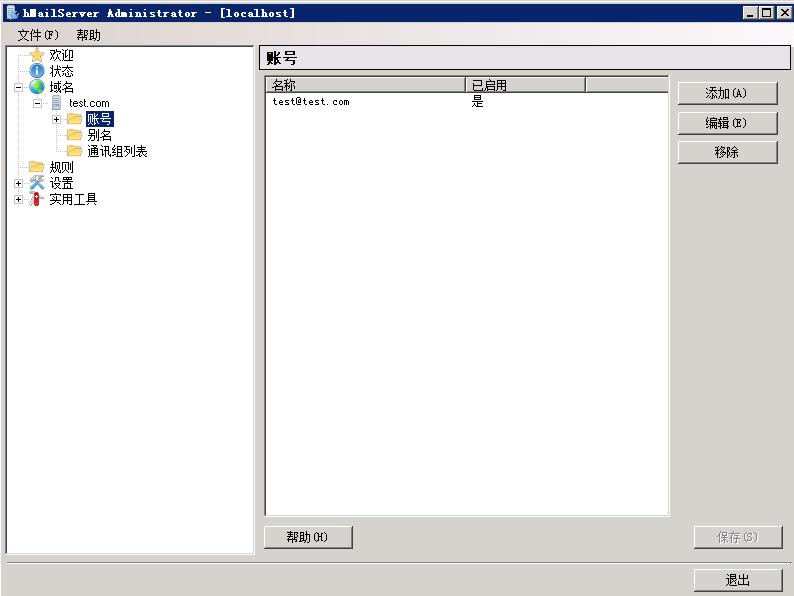
Task: Click the 退出 button
Action: (738, 580)
